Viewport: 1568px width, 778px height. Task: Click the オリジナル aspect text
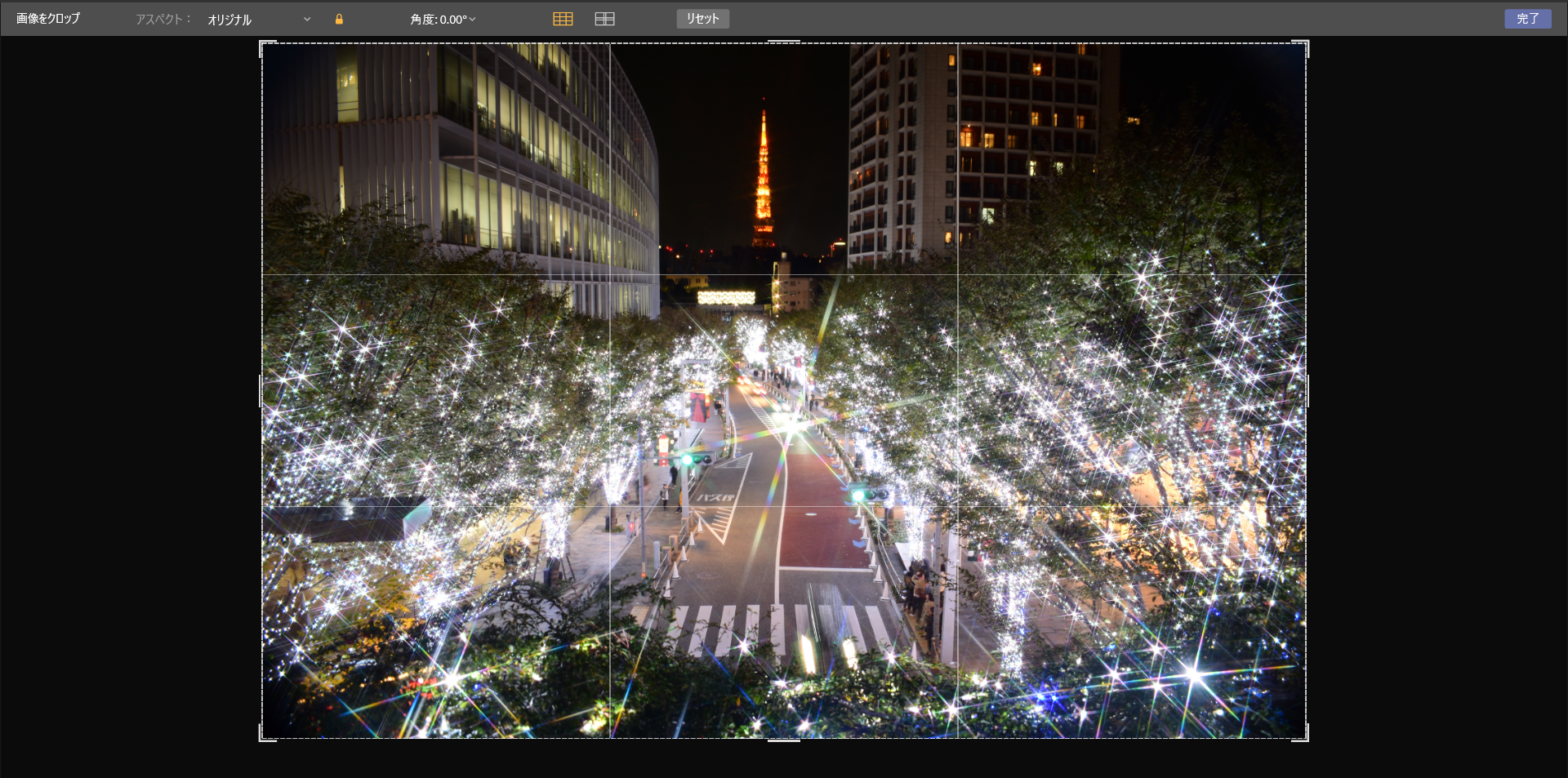pyautogui.click(x=229, y=20)
